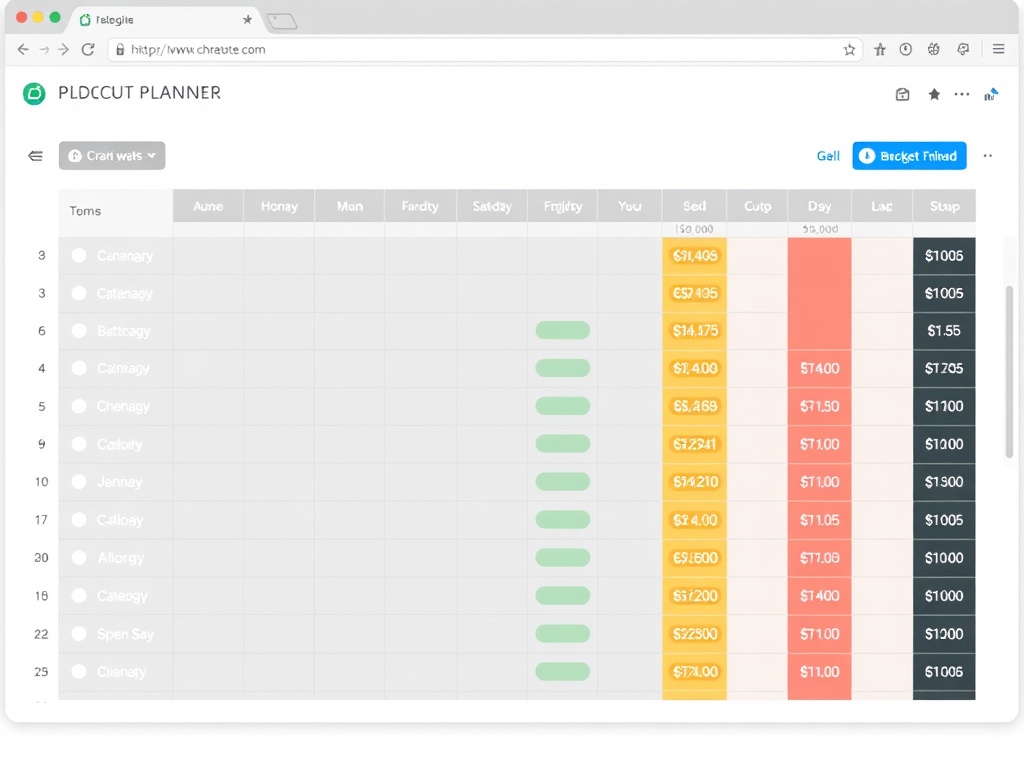This screenshot has height=768, width=1024.
Task: Click the Bucket Friiad blue button
Action: [x=909, y=156]
